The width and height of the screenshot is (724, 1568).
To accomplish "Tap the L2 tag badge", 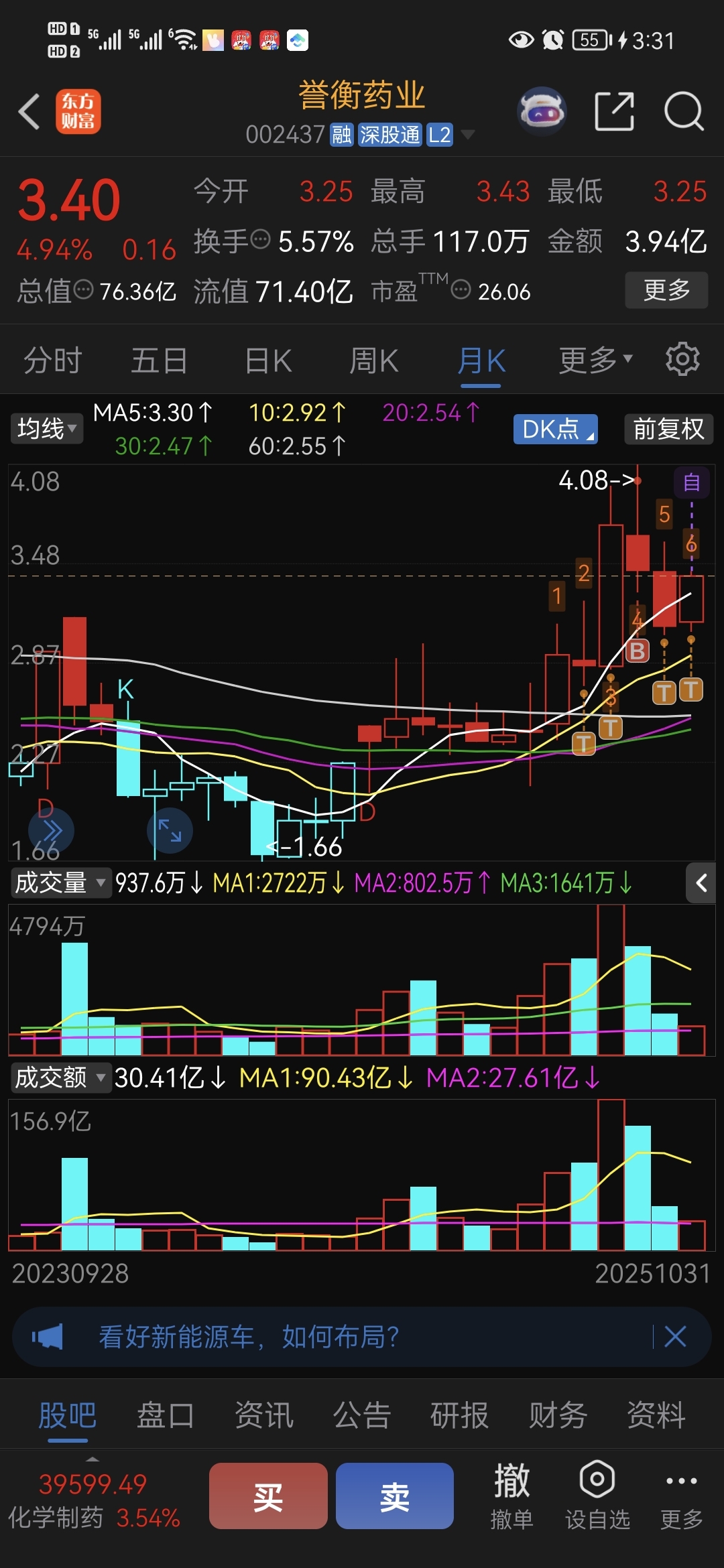I will (x=440, y=135).
